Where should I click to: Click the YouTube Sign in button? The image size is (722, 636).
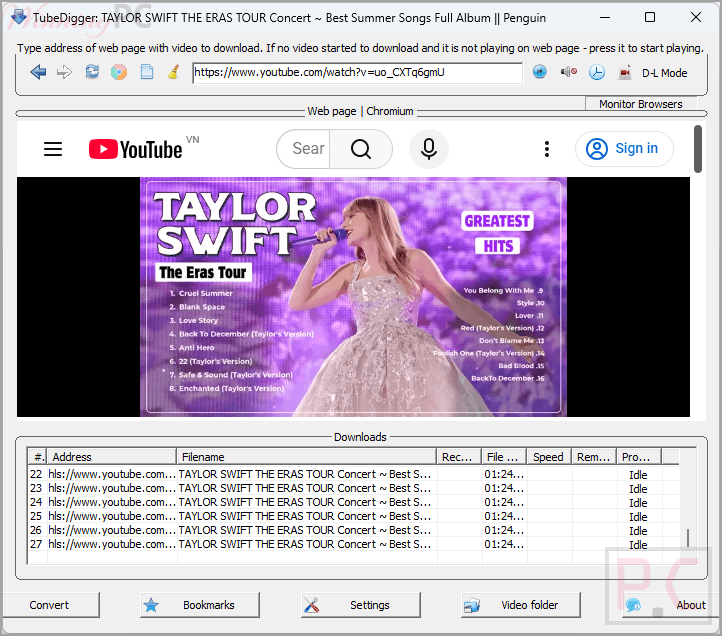(624, 149)
